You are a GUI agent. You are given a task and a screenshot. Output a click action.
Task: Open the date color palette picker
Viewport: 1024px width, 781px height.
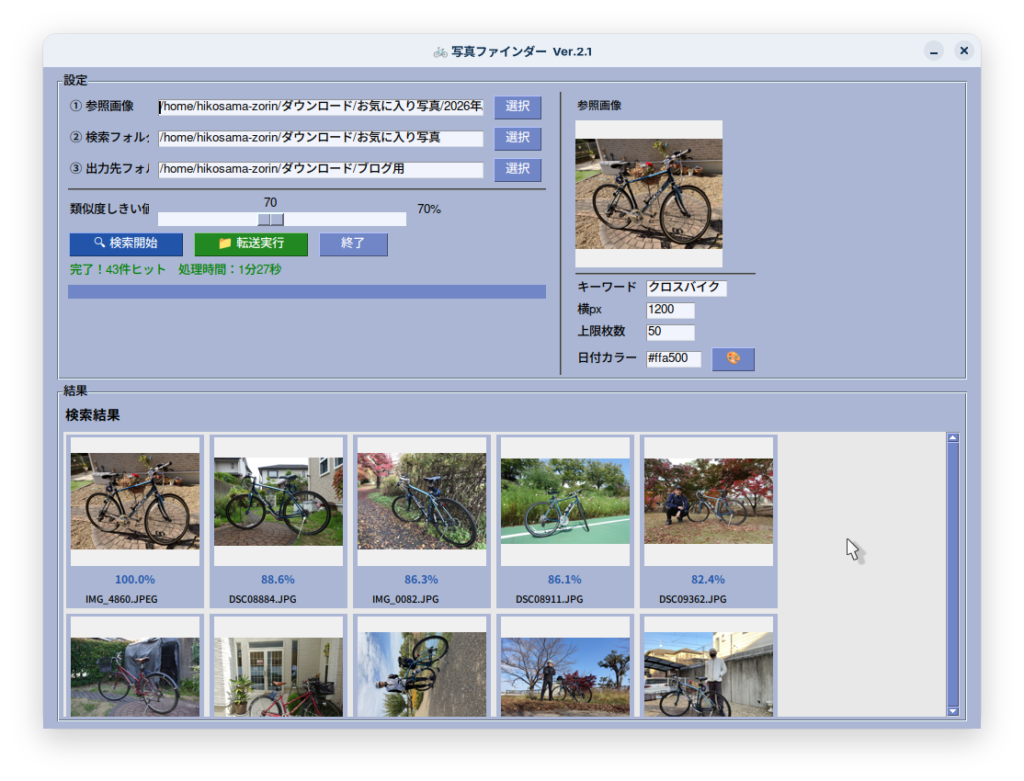point(733,359)
